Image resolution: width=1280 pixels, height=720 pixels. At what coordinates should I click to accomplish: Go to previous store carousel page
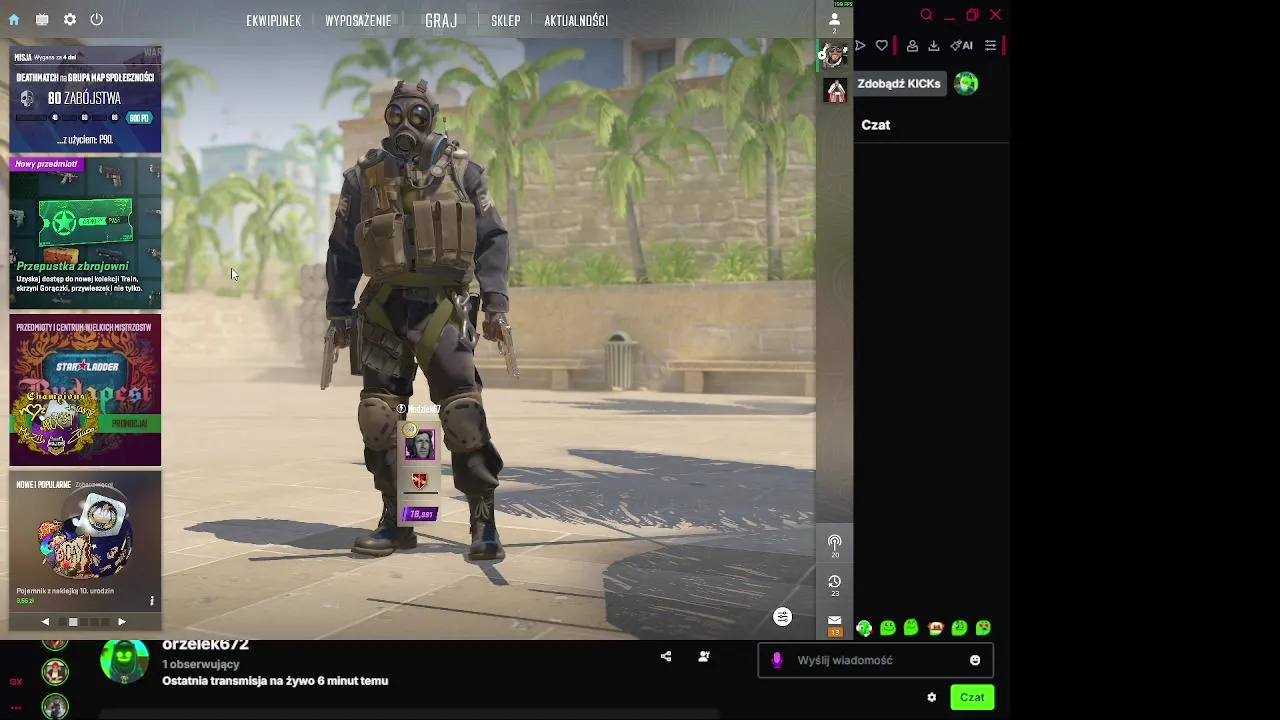45,622
